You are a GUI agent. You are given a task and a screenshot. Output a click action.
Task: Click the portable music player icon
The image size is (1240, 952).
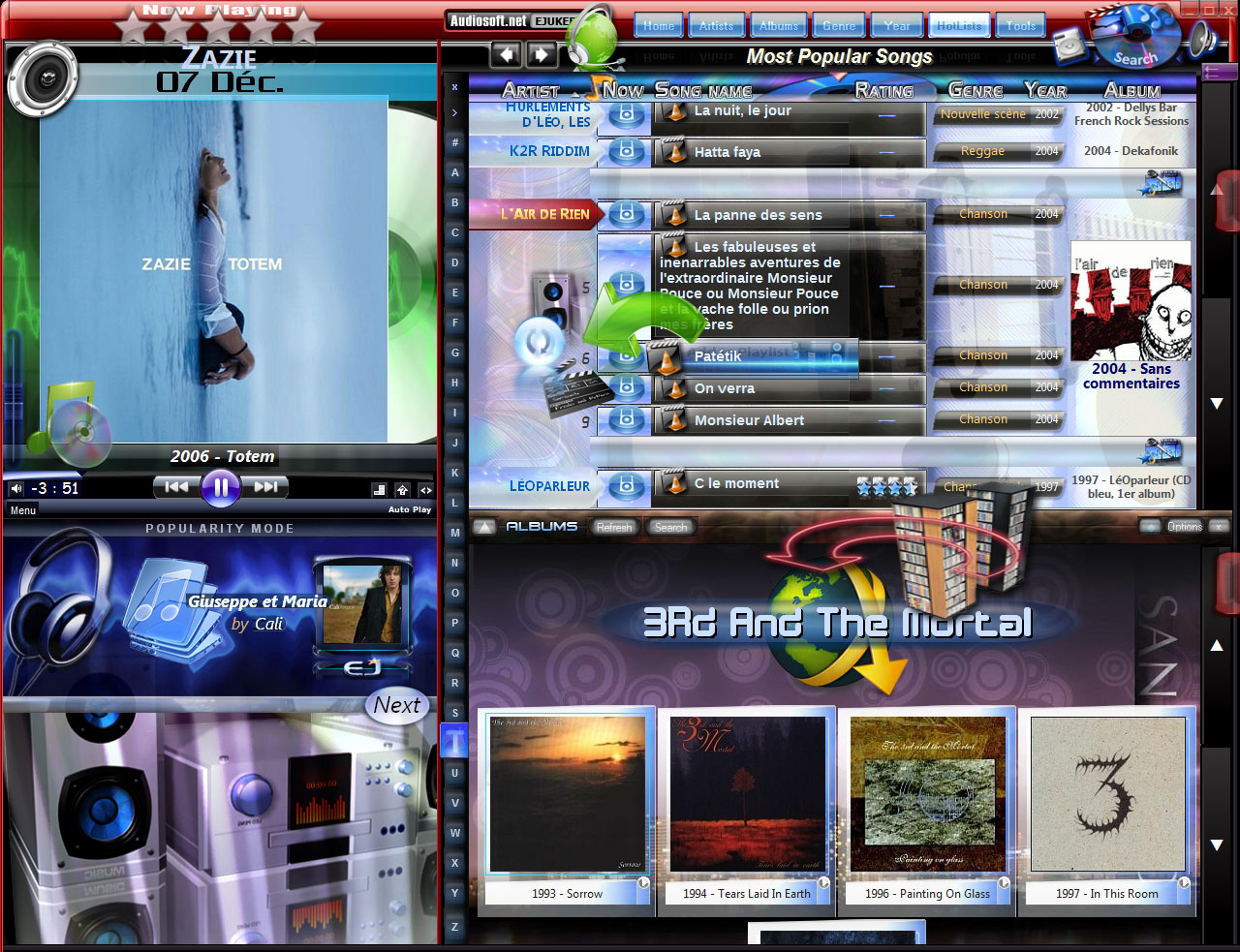1069,46
